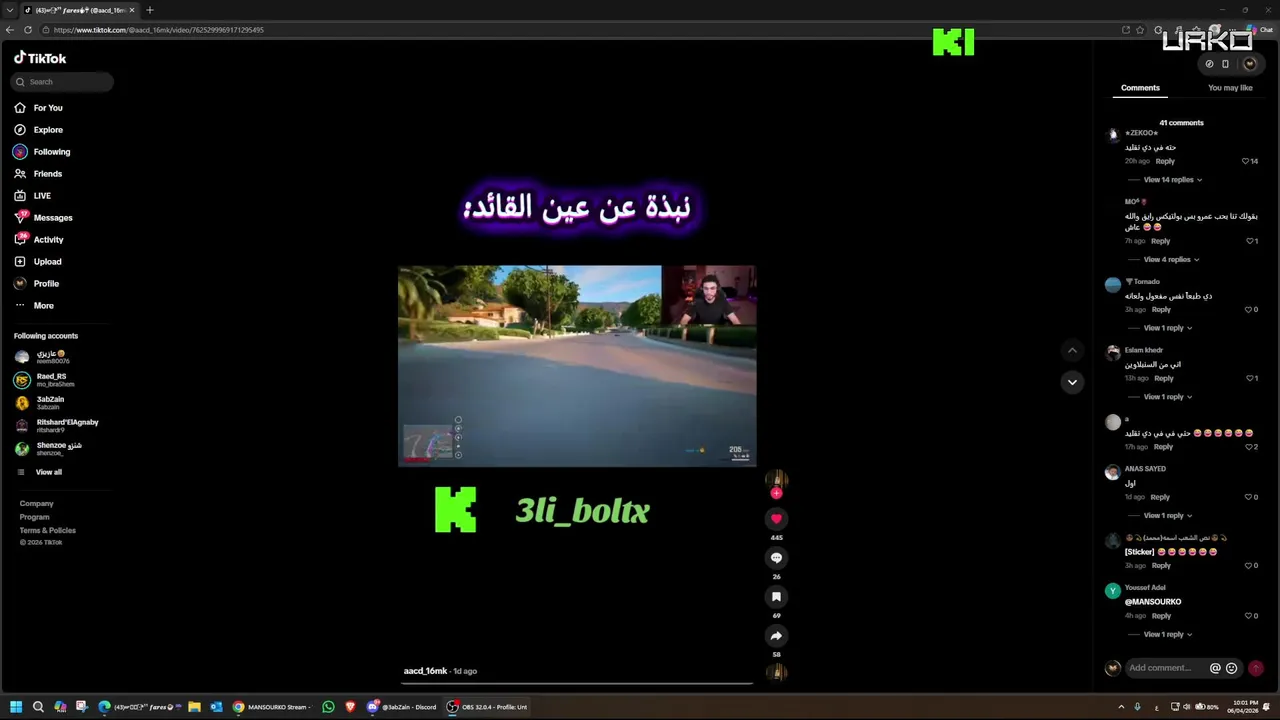Share the video with arrow icon

pos(776,636)
